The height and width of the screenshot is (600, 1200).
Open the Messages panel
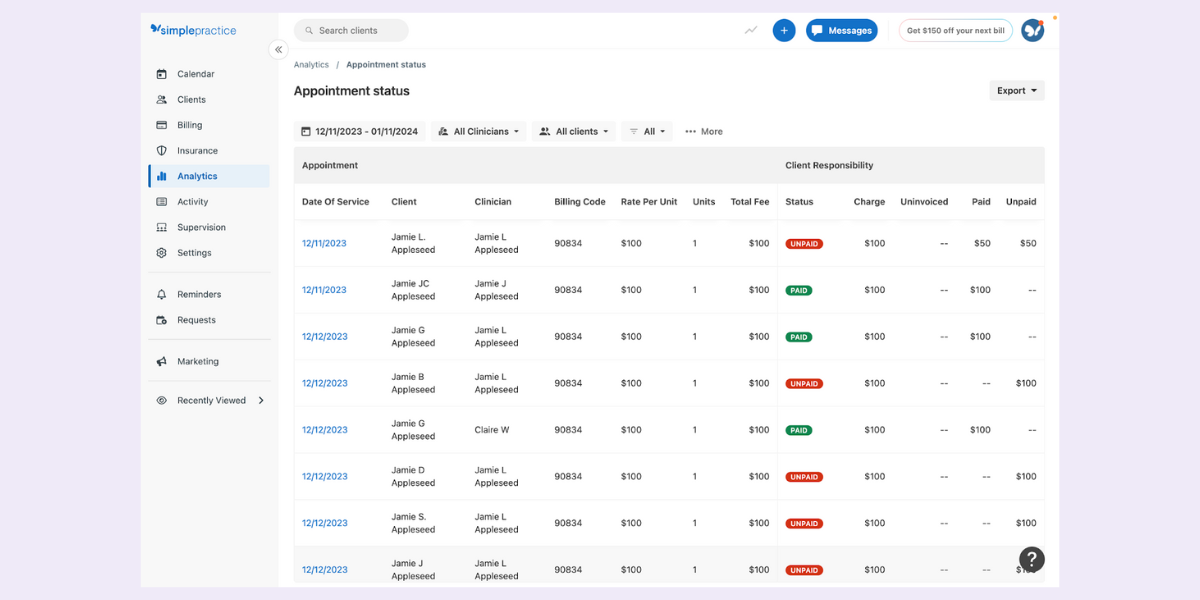(842, 30)
